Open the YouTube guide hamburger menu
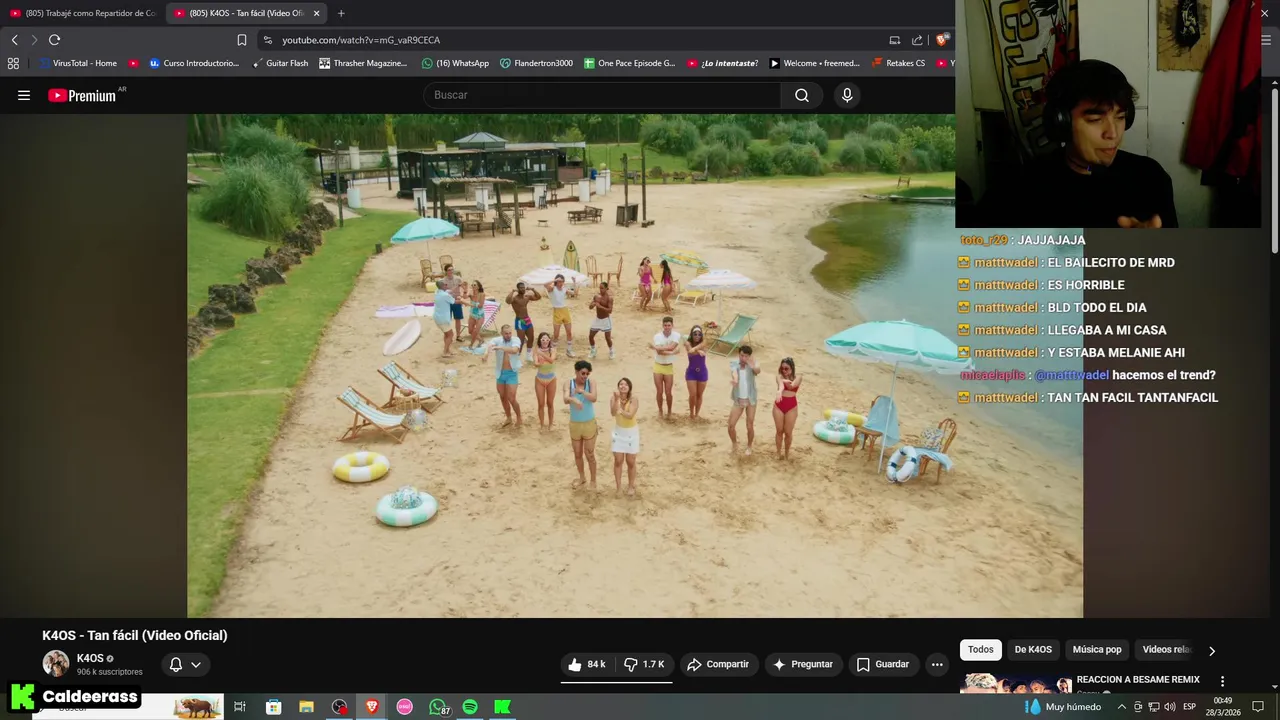The height and width of the screenshot is (720, 1280). pyautogui.click(x=24, y=95)
